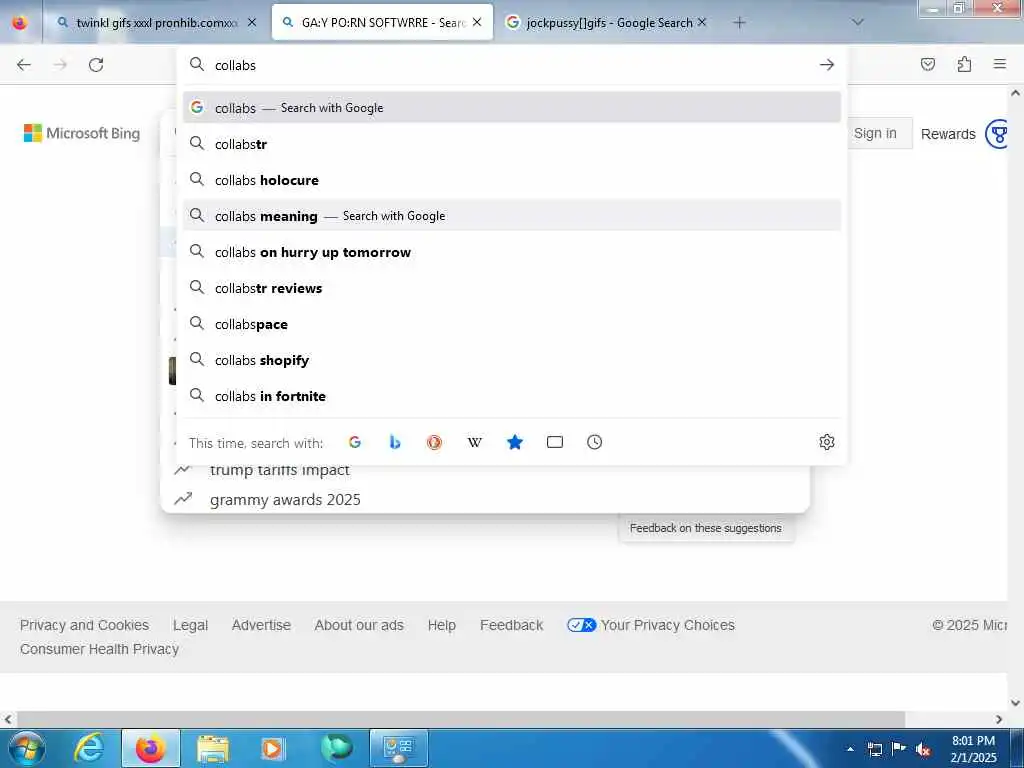Open Firefox View from the tab strip
This screenshot has height=768, width=1024.
pyautogui.click(x=20, y=22)
